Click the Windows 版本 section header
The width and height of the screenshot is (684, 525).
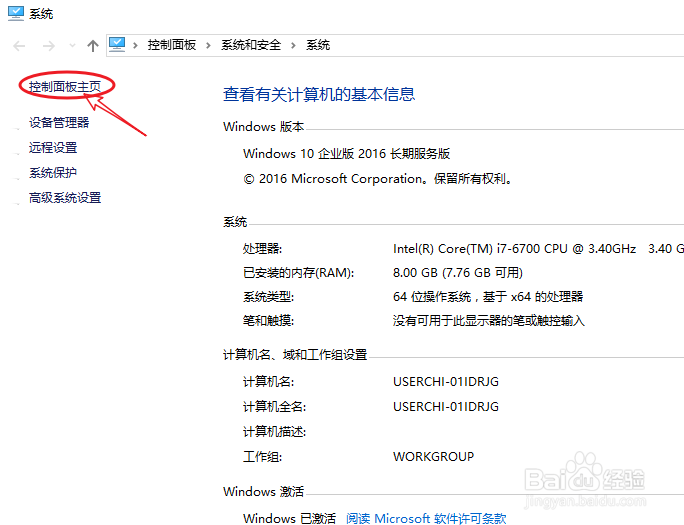point(263,126)
